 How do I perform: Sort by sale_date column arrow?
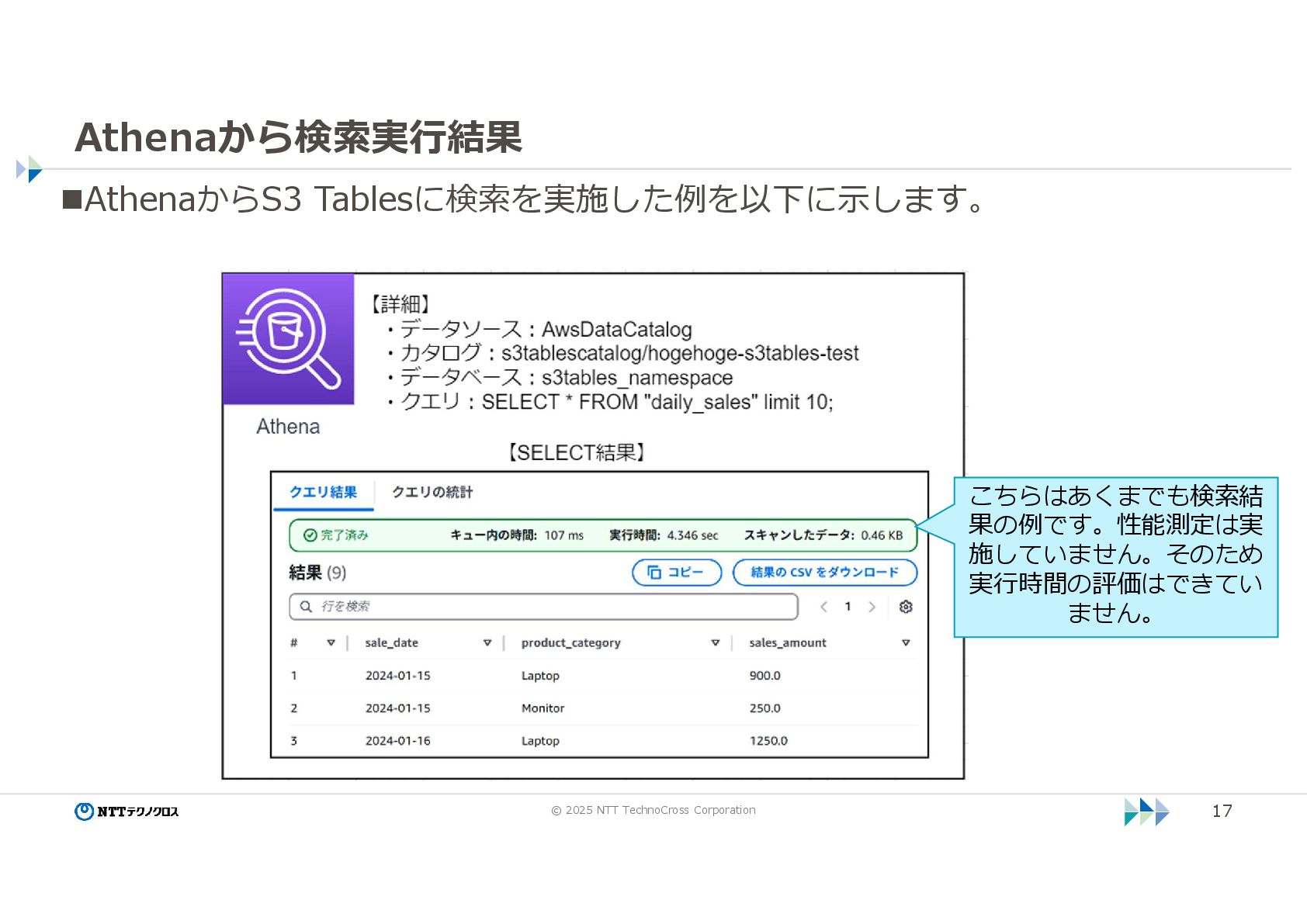click(487, 643)
